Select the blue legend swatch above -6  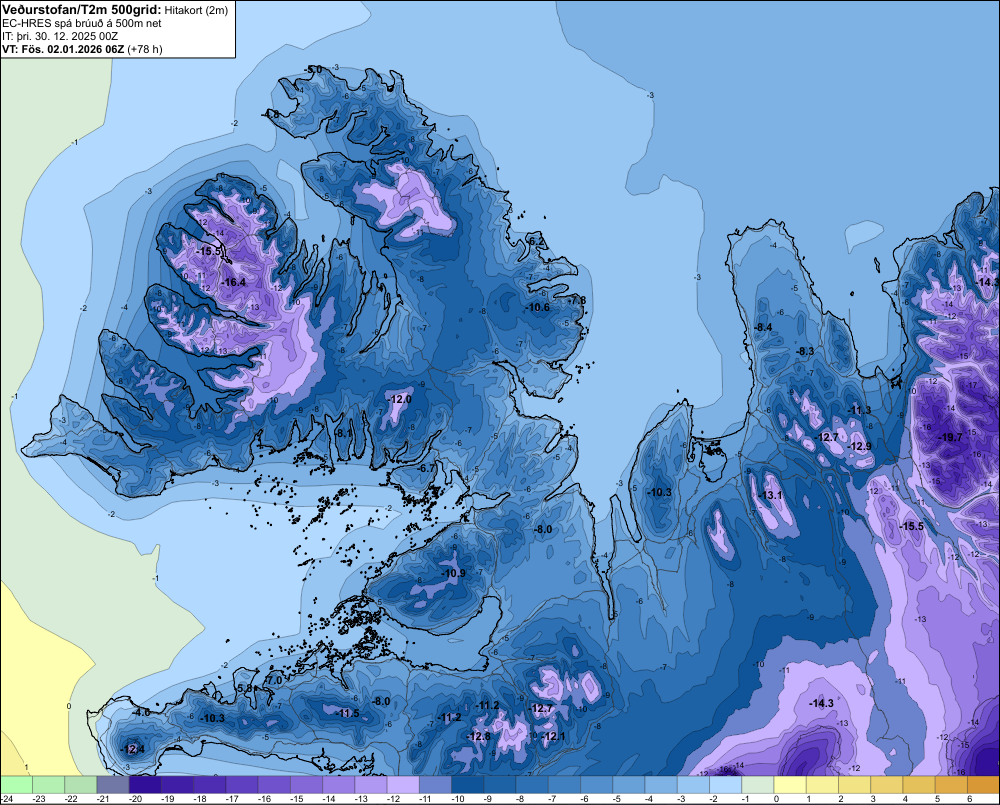pos(596,784)
